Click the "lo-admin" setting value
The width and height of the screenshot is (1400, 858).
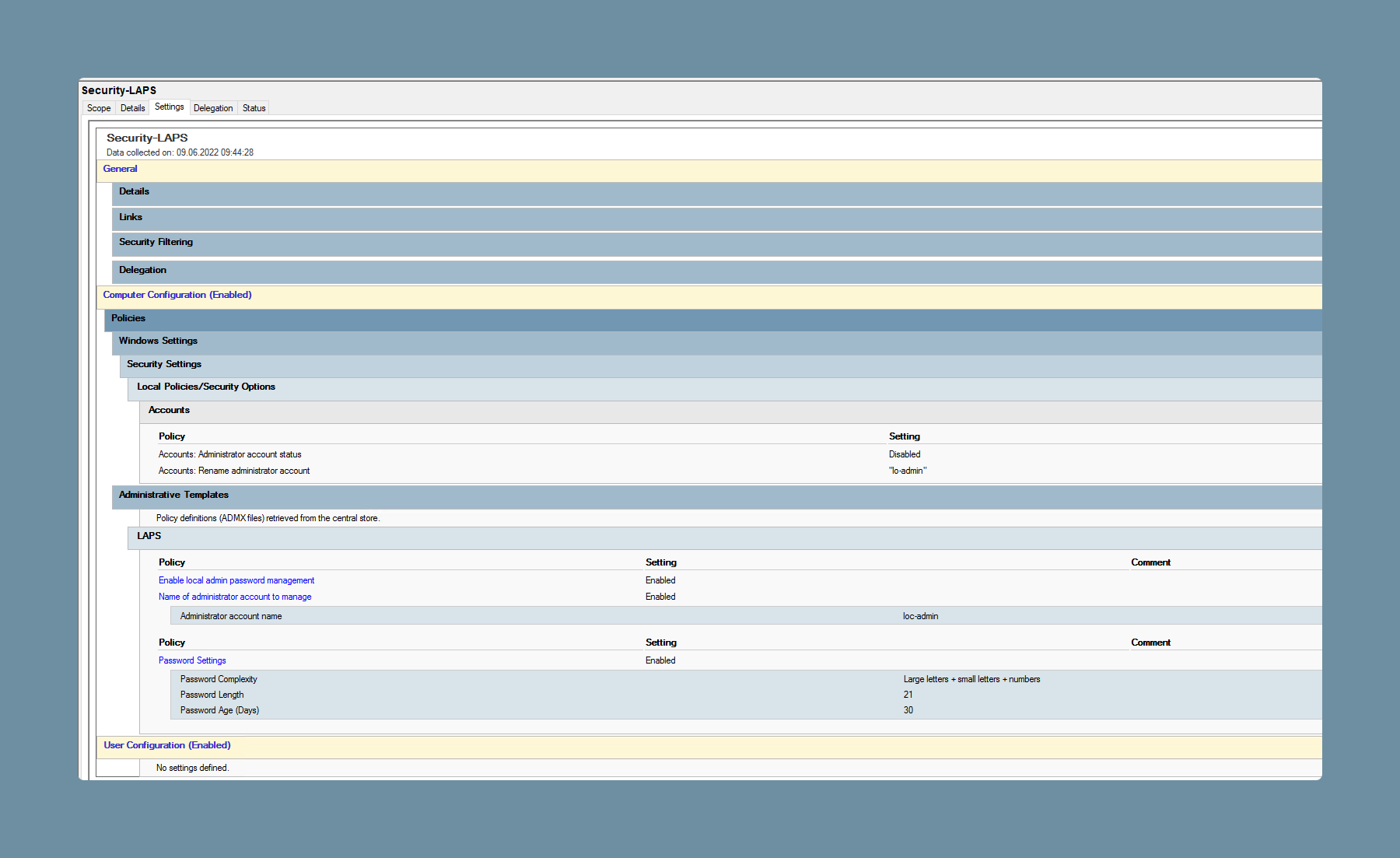click(908, 471)
